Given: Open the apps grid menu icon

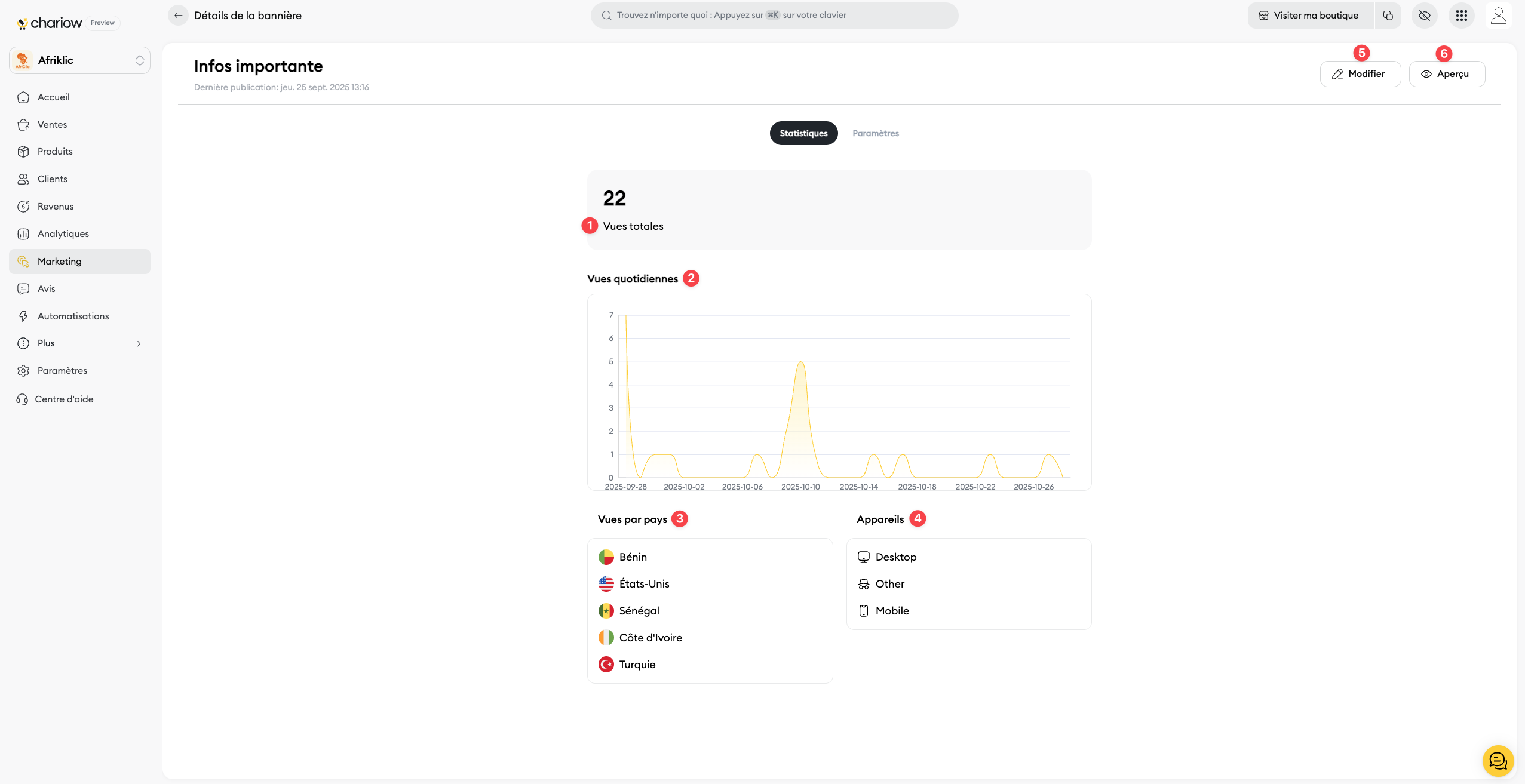Looking at the screenshot, I should (1461, 16).
